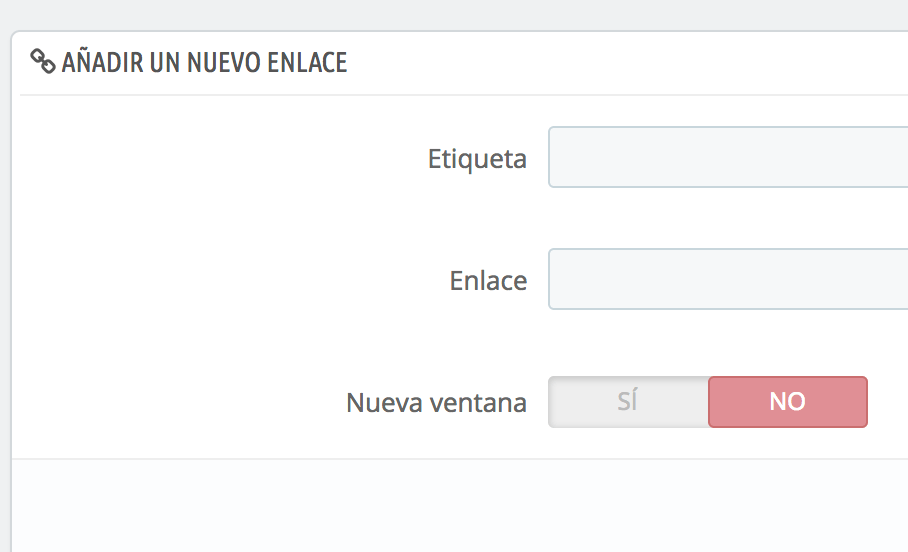908x552 pixels.
Task: Click the chain link icon in panel header
Action: click(42, 61)
